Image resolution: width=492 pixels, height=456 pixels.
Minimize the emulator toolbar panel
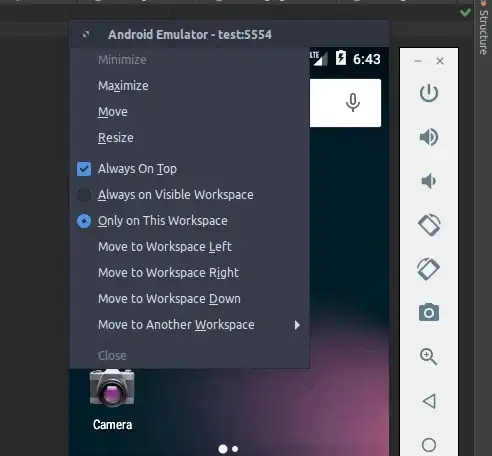point(418,61)
